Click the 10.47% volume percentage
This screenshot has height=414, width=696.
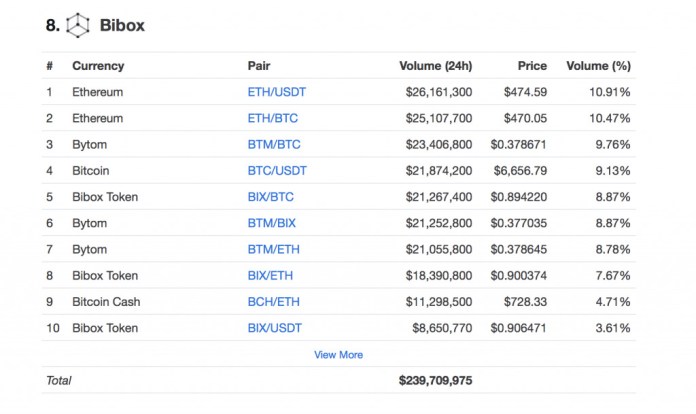coord(609,118)
